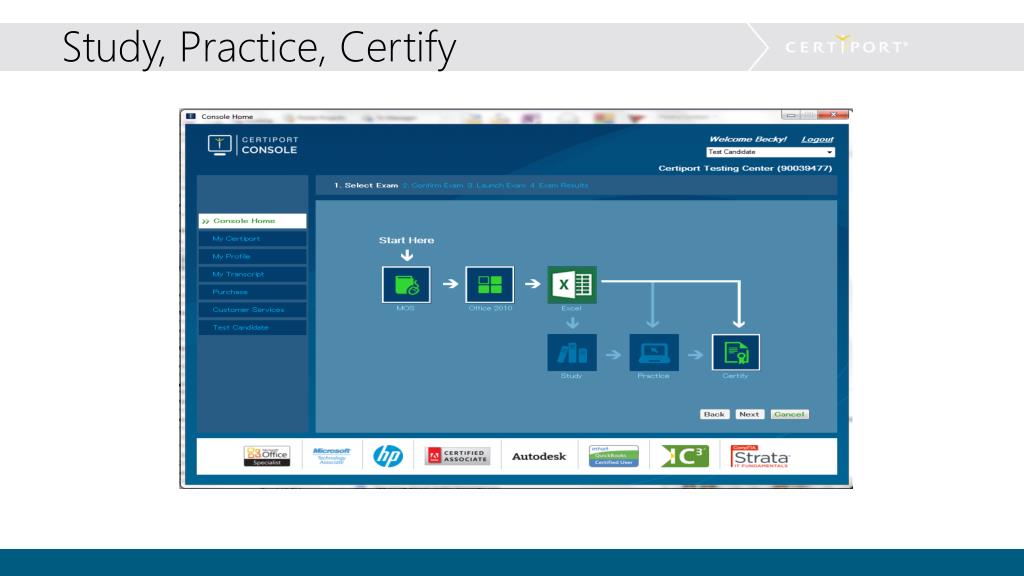View My Transcript in sidebar

point(252,274)
